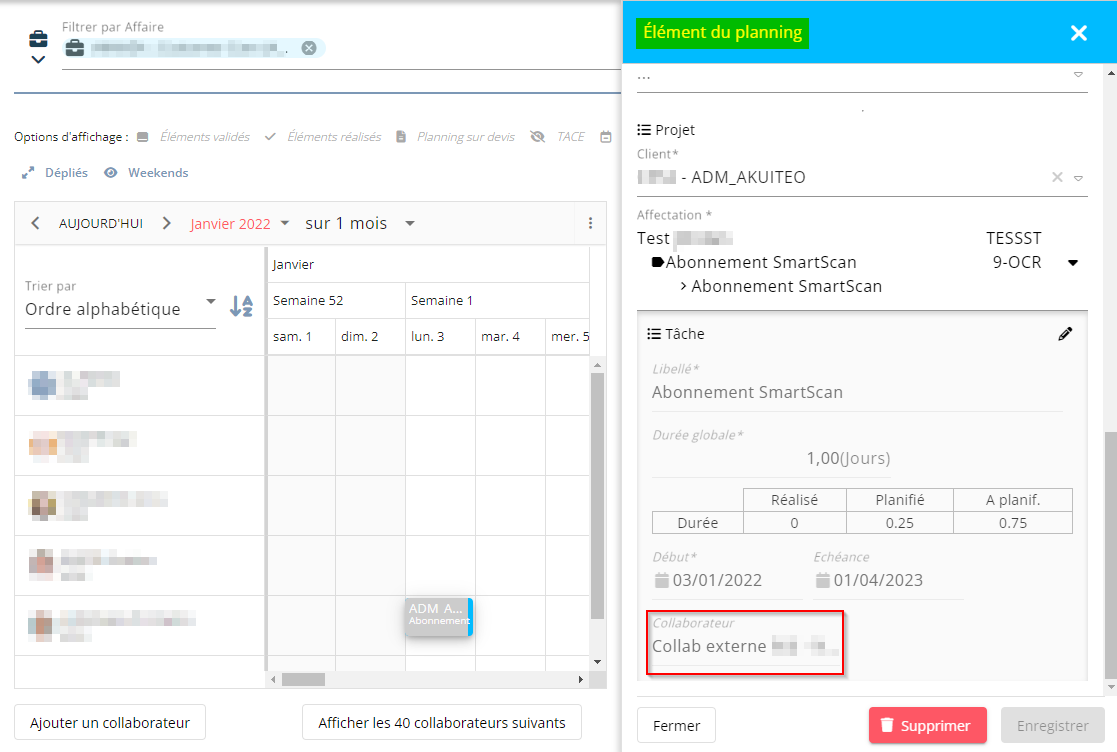Go to previous month with left arrow

[x=35, y=223]
